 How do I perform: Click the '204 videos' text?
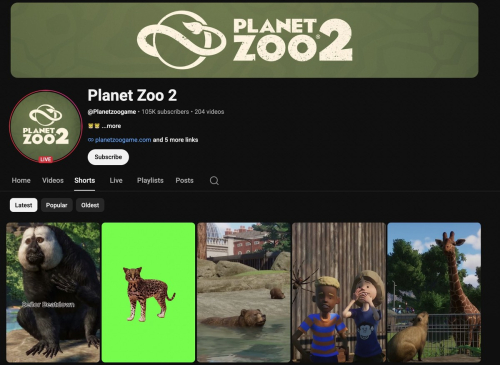[209, 112]
